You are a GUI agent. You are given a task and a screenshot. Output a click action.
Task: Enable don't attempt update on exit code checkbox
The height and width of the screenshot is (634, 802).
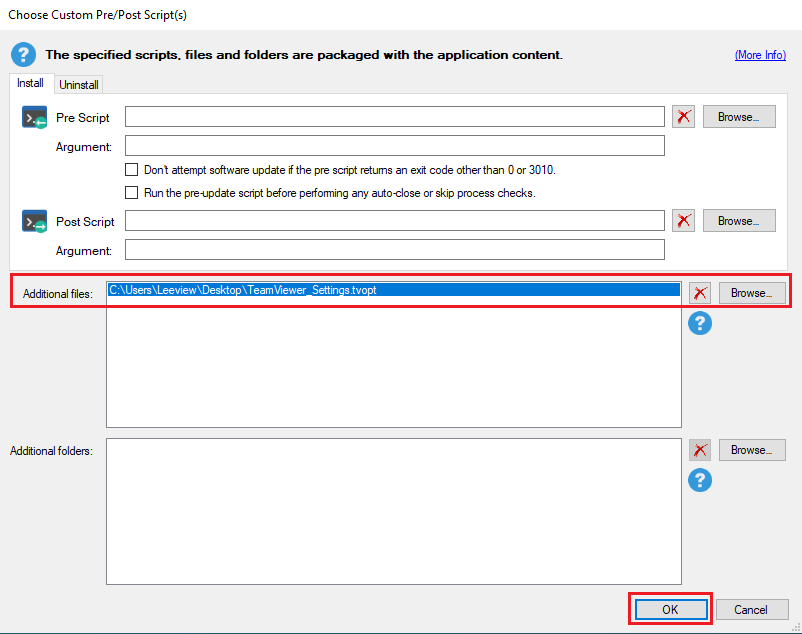pyautogui.click(x=131, y=169)
